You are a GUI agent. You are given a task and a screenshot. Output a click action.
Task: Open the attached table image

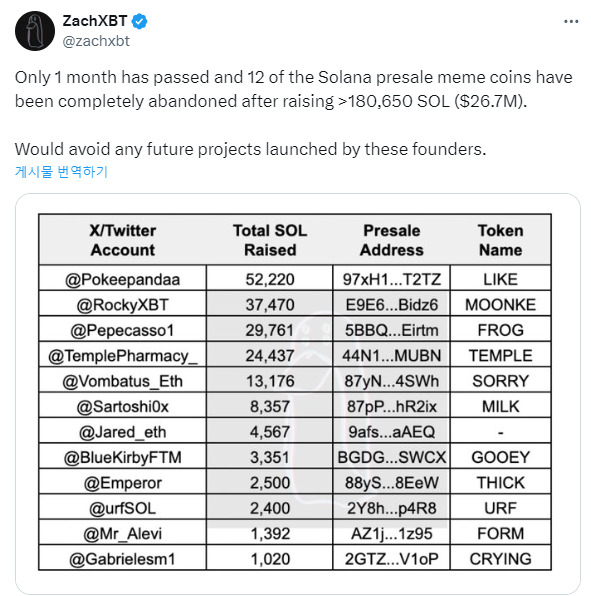coord(298,393)
